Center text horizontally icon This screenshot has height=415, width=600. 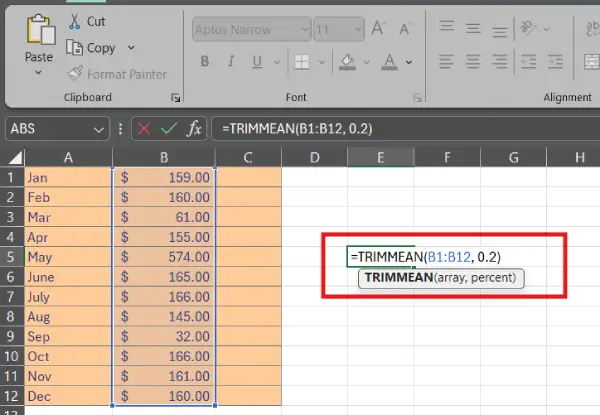coord(473,61)
